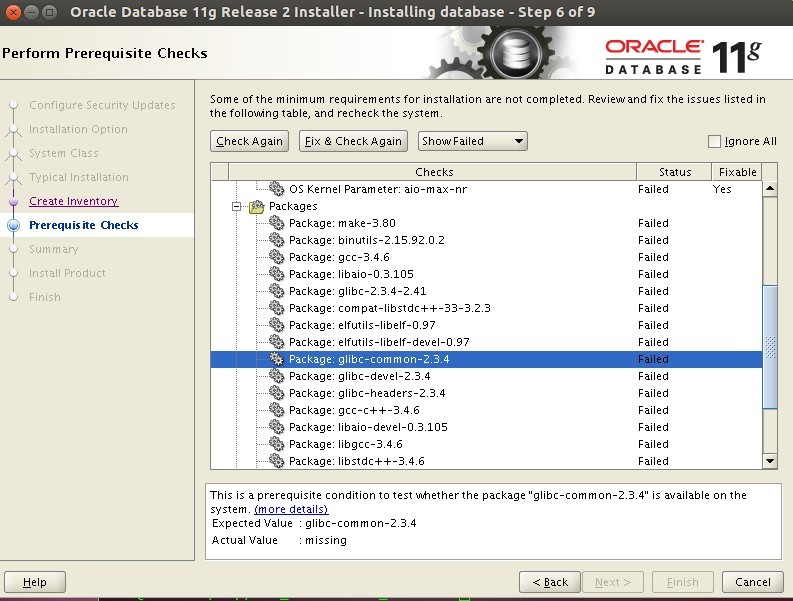Screen dimensions: 793x601
Task: Click the Fixable column header
Action: [x=737, y=172]
